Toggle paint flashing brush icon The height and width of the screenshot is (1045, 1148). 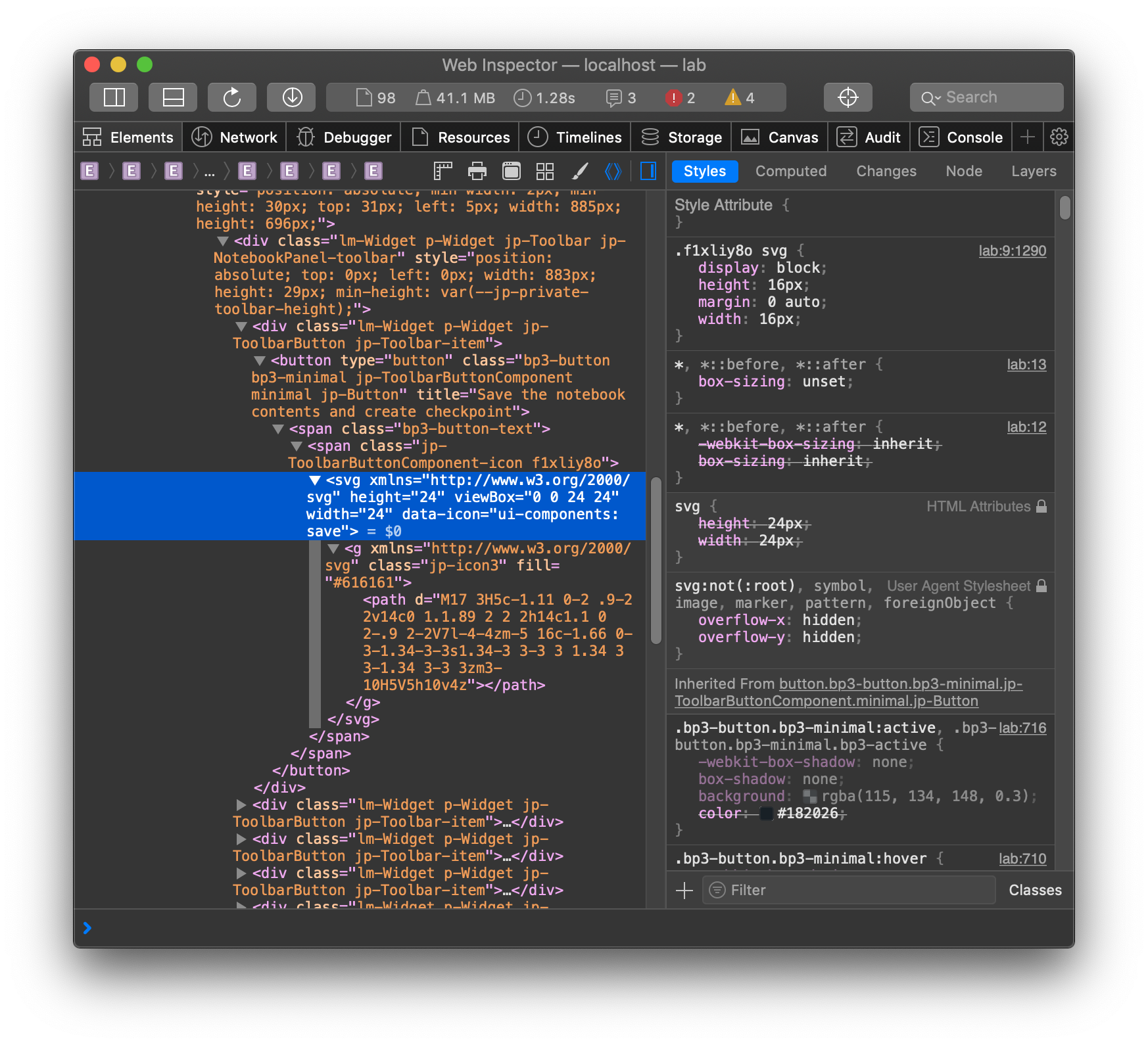[579, 171]
